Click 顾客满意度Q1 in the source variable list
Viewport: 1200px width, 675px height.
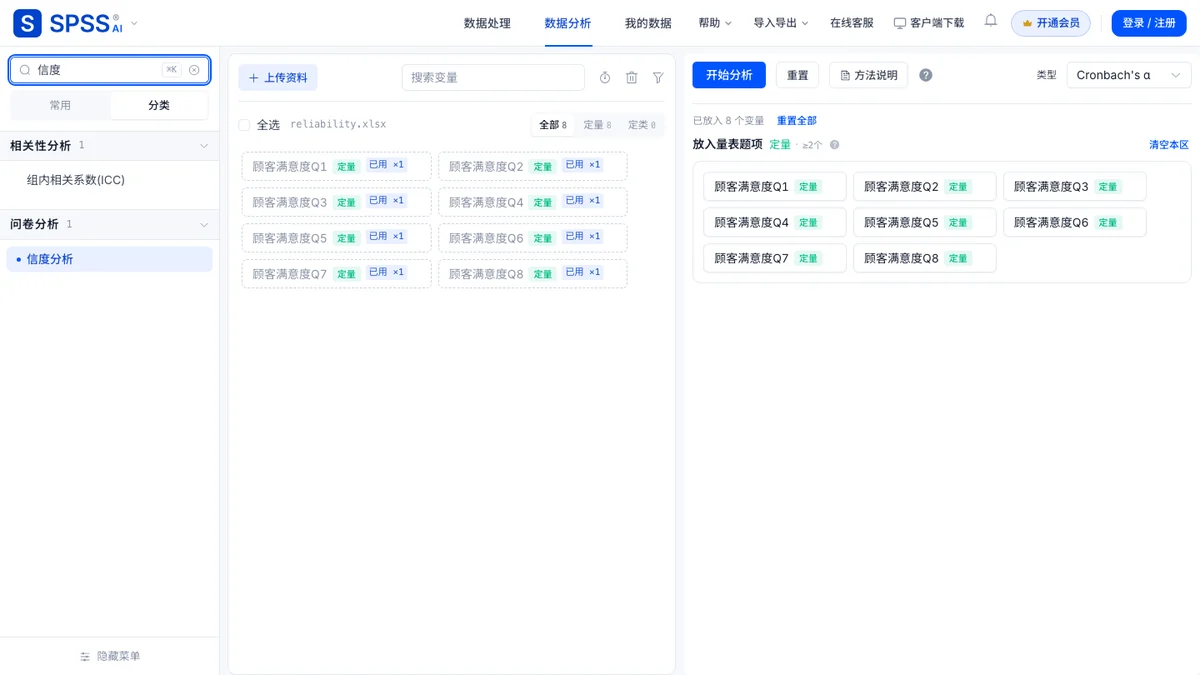pos(336,166)
